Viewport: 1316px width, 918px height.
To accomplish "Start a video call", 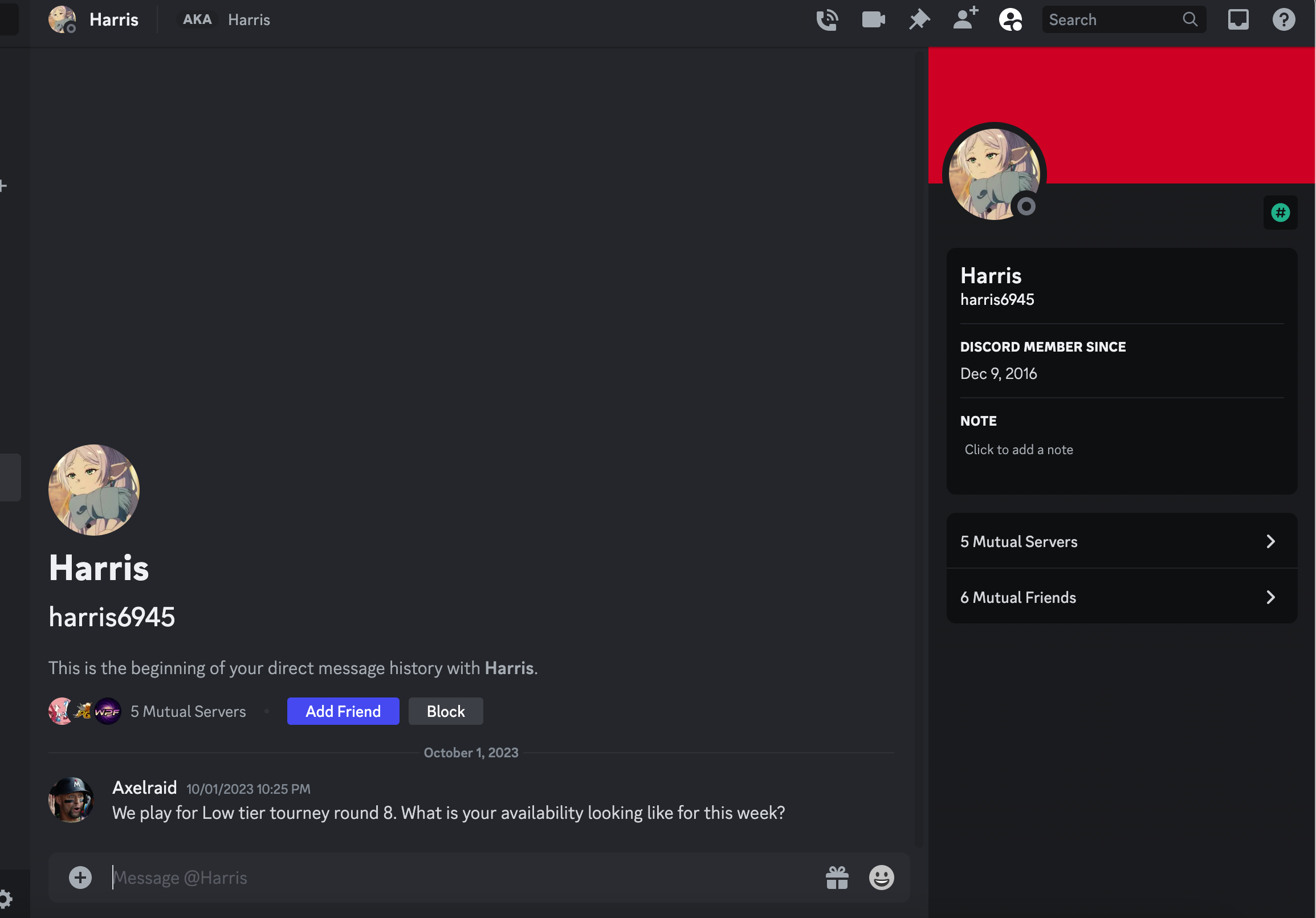I will [873, 20].
